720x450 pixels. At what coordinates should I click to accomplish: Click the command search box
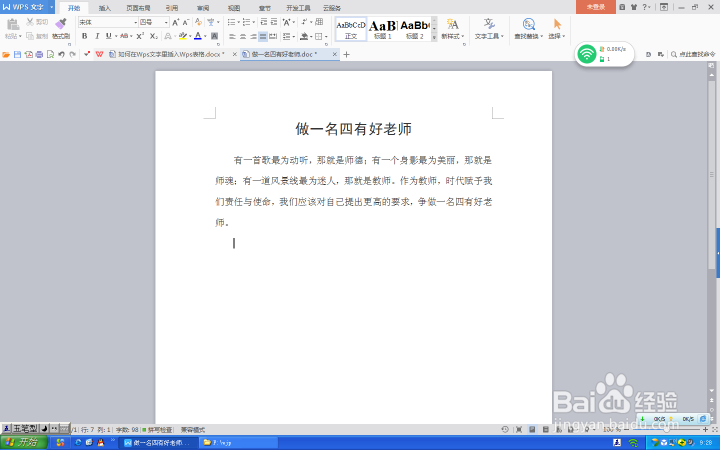pyautogui.click(x=693, y=54)
